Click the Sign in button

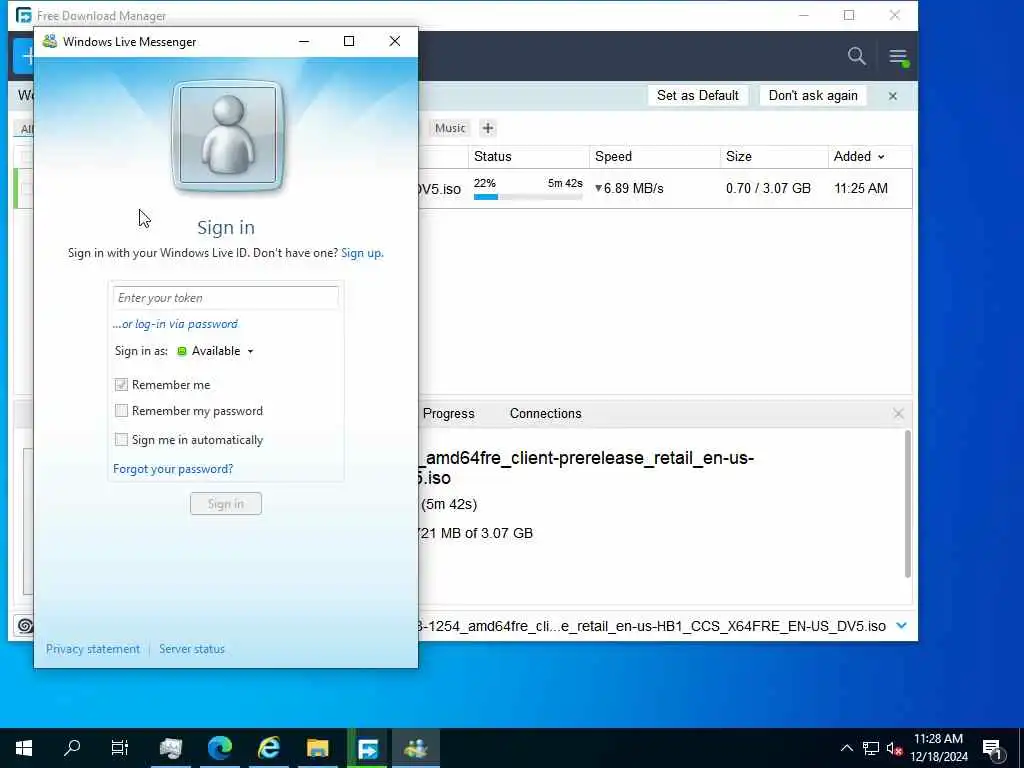click(x=226, y=504)
